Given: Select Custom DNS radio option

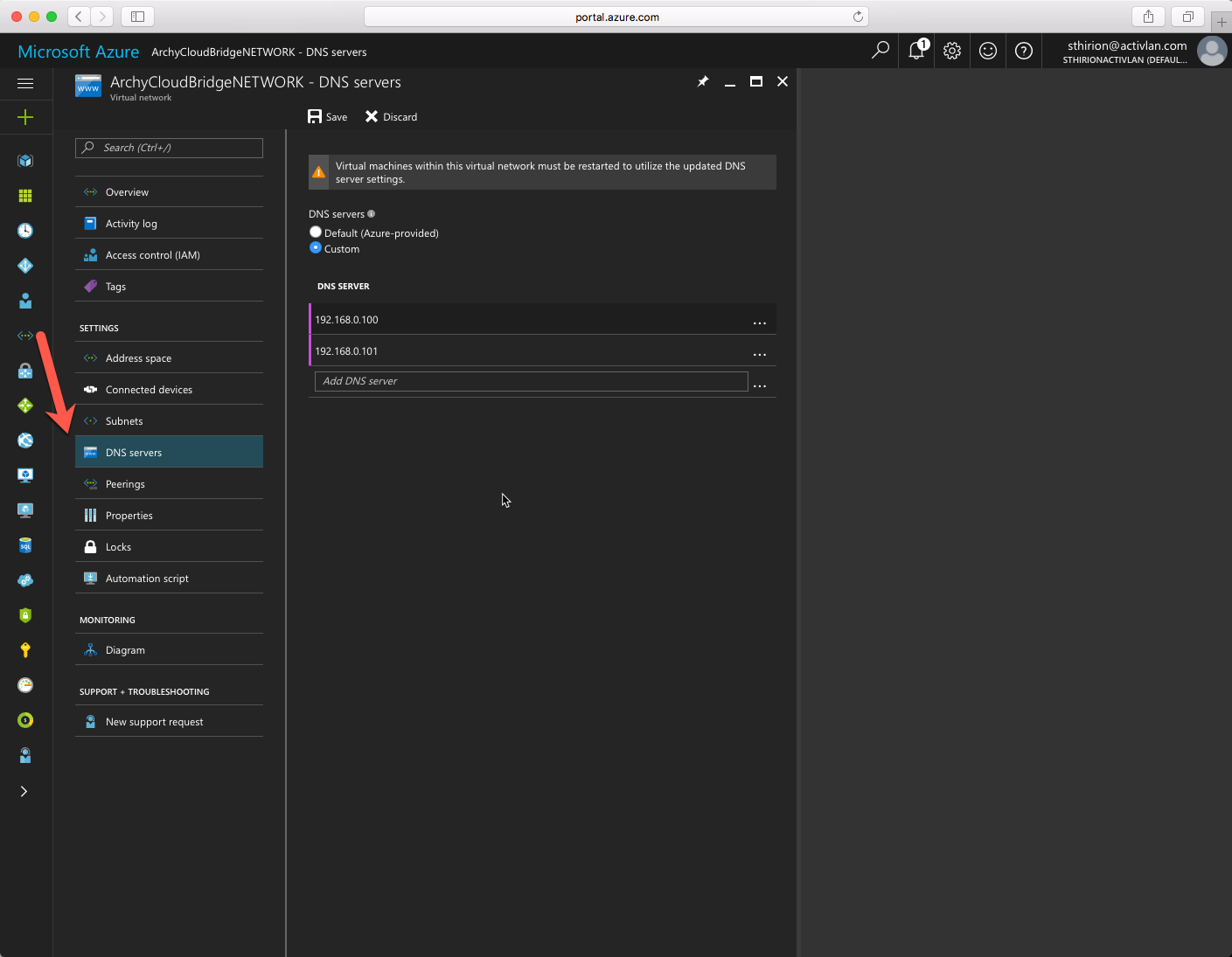Looking at the screenshot, I should click(x=316, y=248).
